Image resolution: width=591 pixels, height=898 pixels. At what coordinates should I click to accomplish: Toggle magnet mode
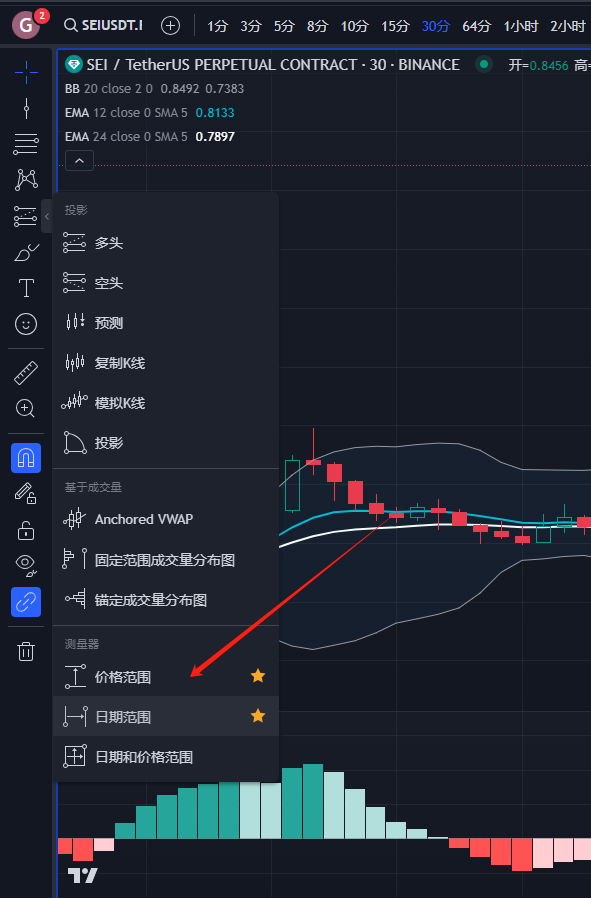[26, 458]
